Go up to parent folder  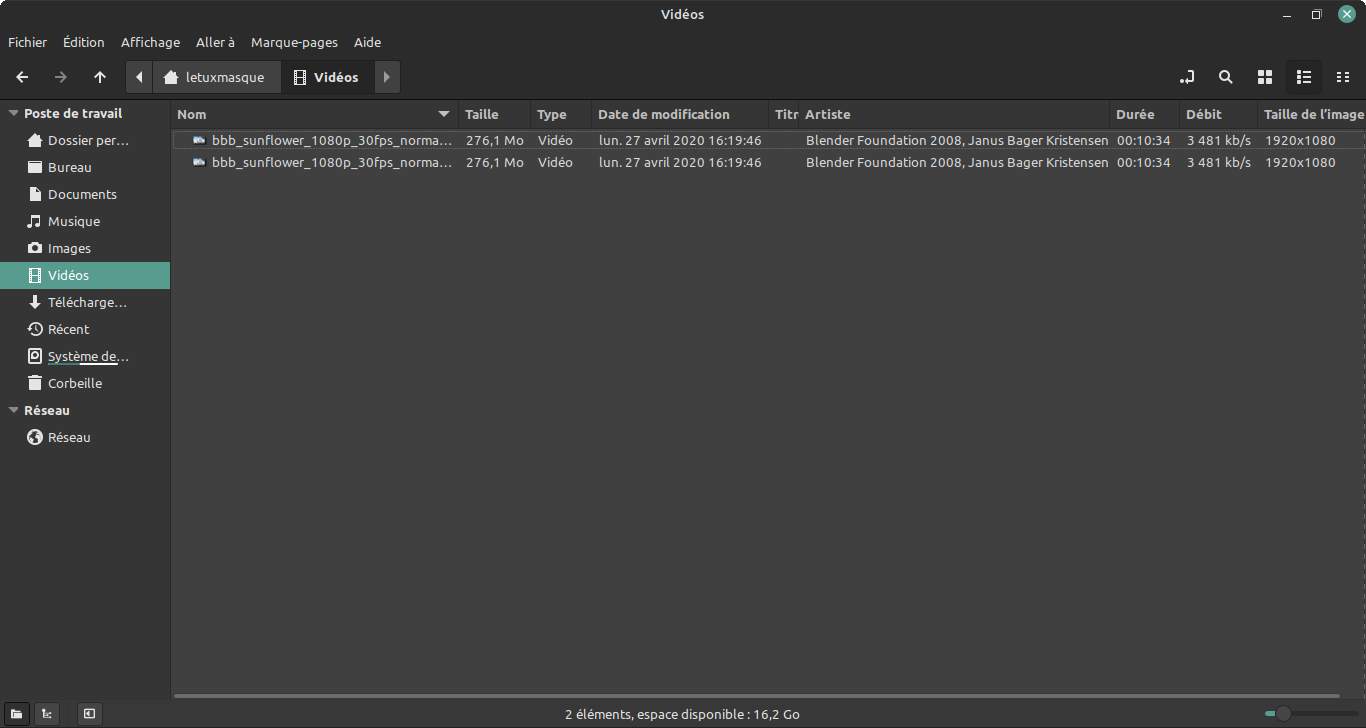coord(100,77)
